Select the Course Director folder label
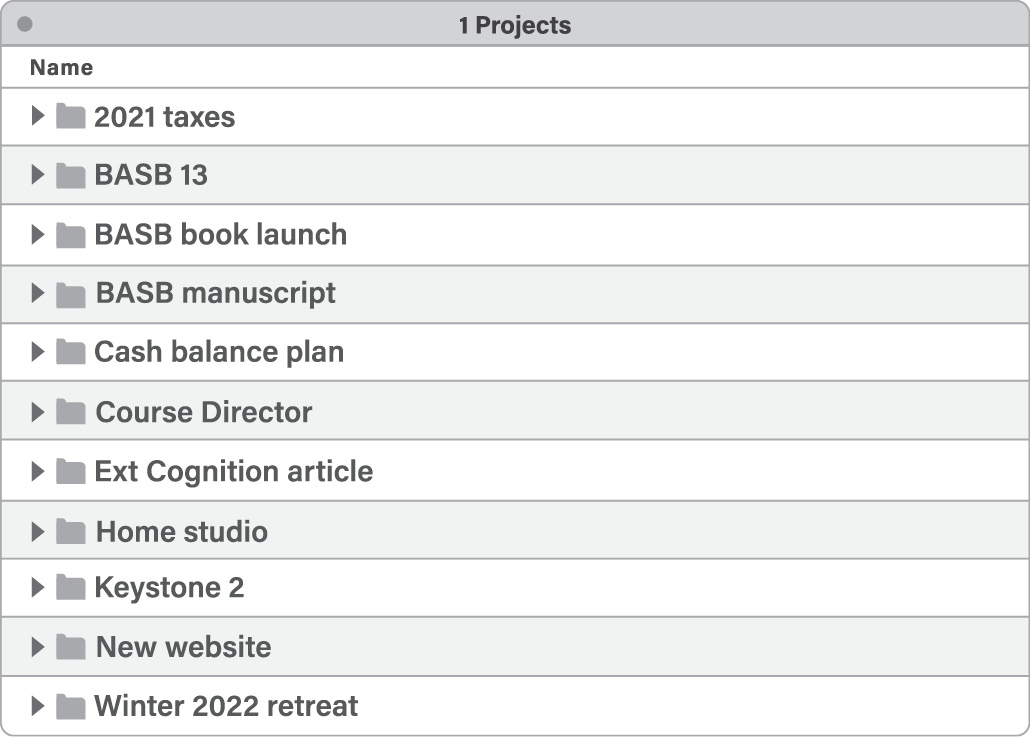This screenshot has height=737, width=1030. click(x=204, y=412)
